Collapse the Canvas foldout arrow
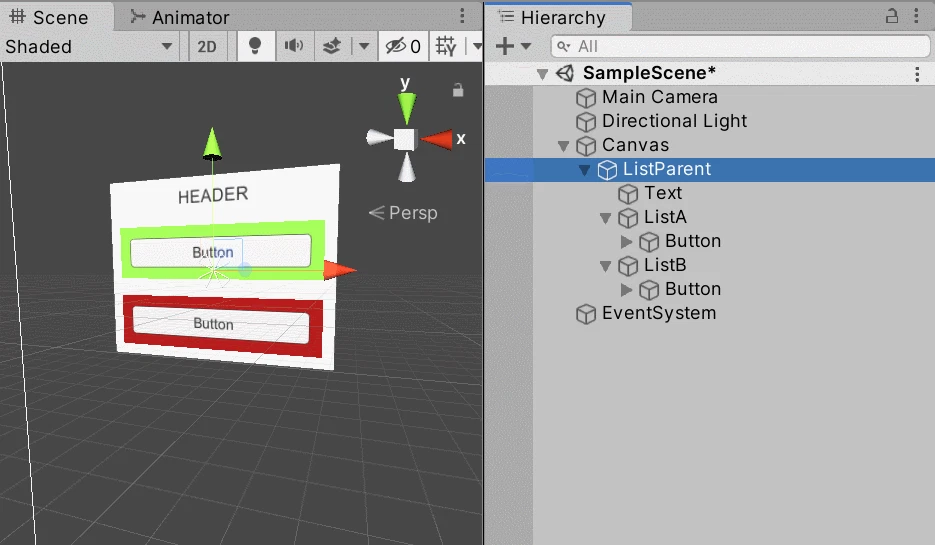This screenshot has height=545, width=935. 564,145
